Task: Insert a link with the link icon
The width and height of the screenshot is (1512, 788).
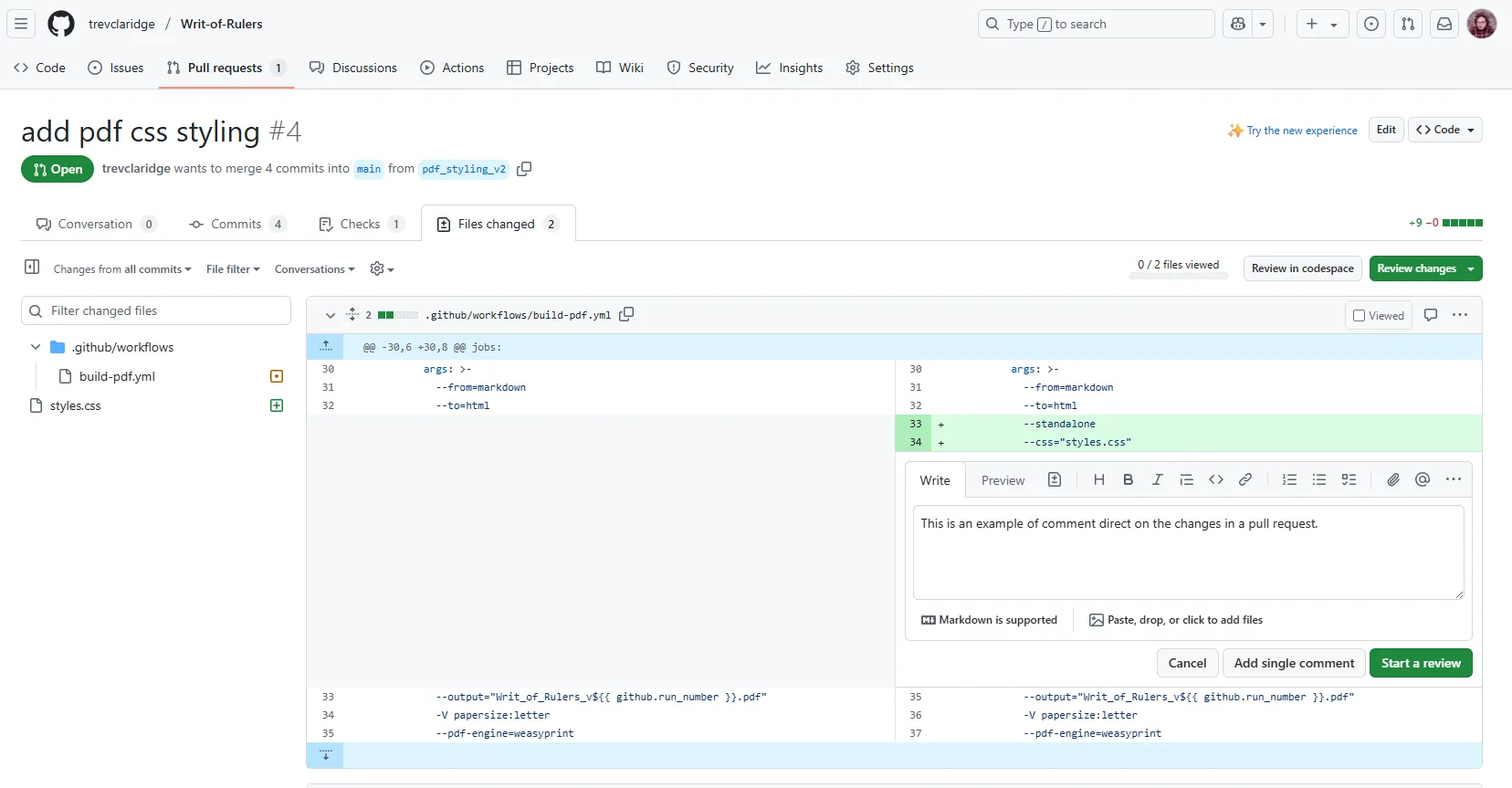Action: [1244, 480]
